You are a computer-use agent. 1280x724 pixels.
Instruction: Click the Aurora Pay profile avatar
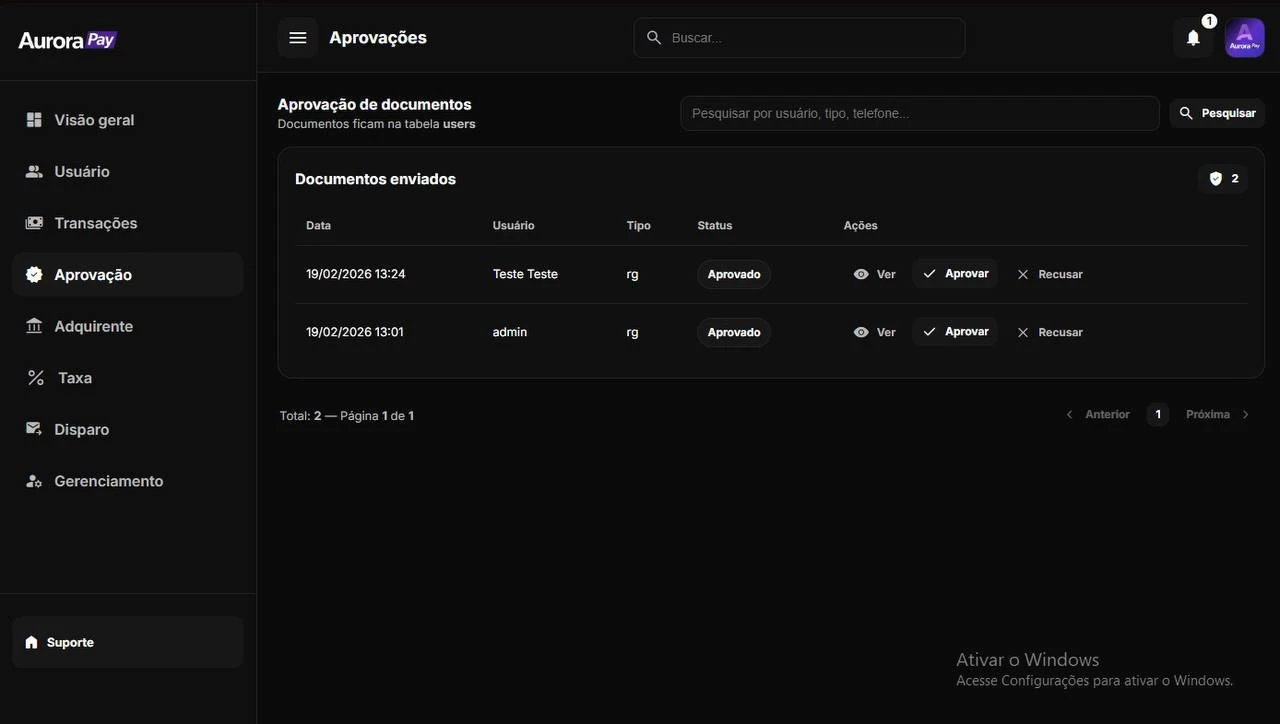click(1244, 38)
